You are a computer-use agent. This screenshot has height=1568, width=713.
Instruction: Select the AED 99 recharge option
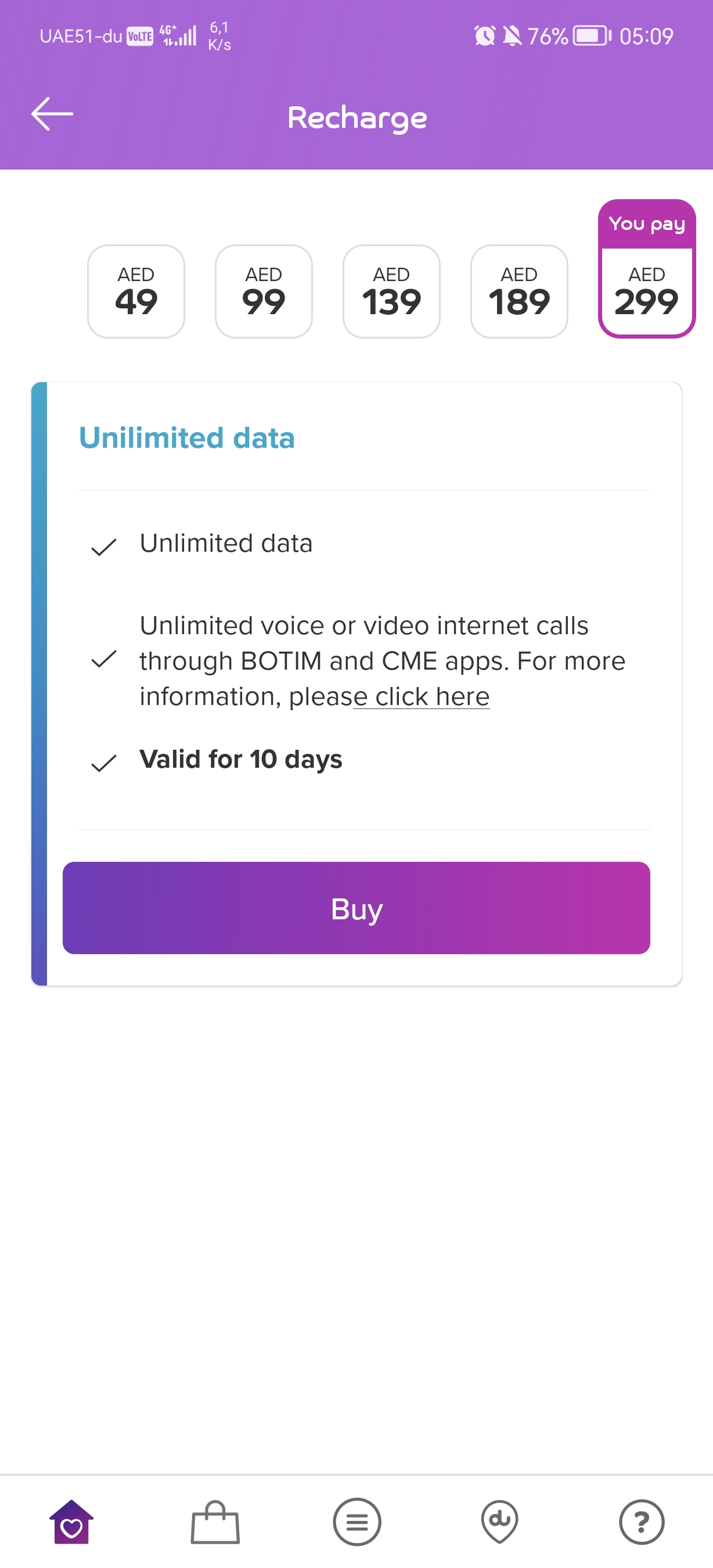[264, 292]
